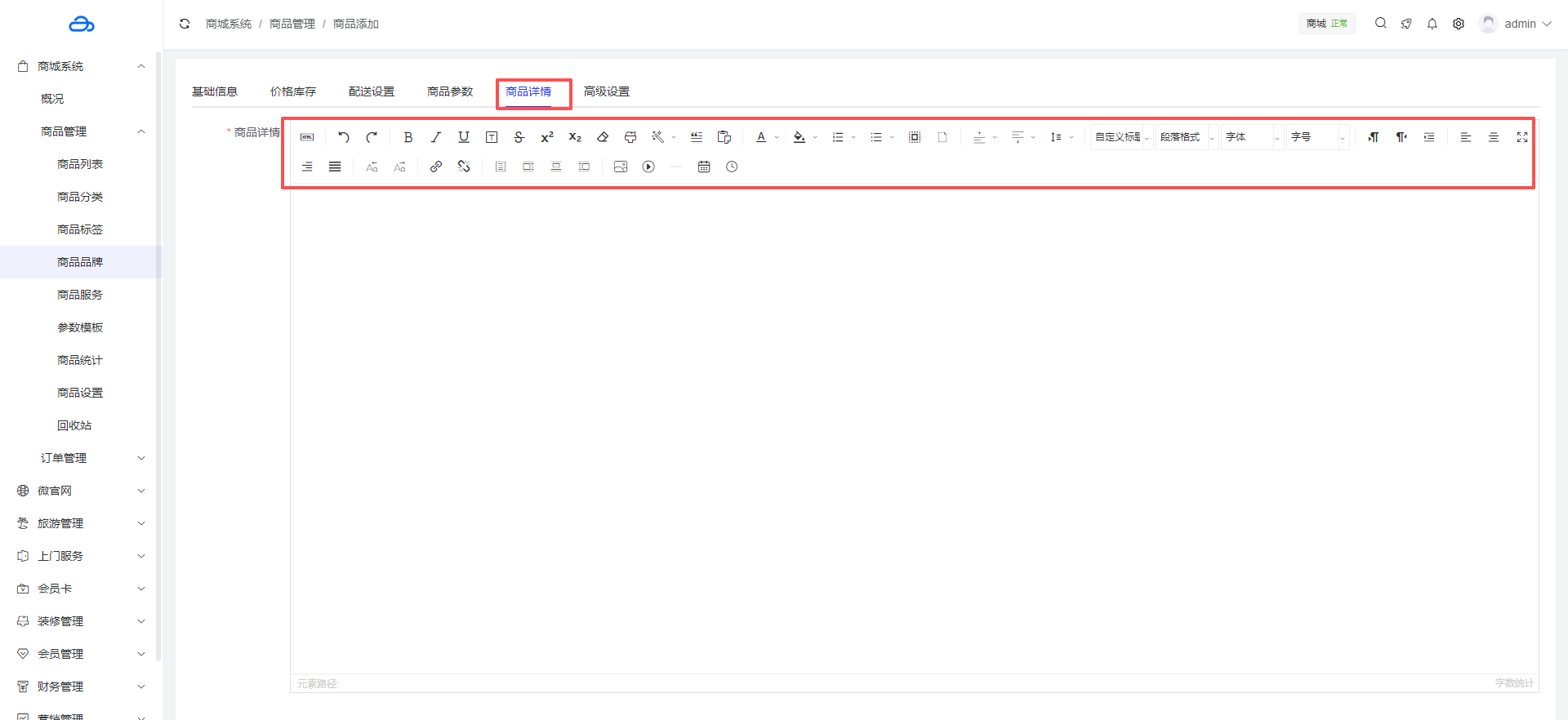Viewport: 1568px width, 720px height.
Task: Open the 高级设置 tab
Action: pos(607,91)
